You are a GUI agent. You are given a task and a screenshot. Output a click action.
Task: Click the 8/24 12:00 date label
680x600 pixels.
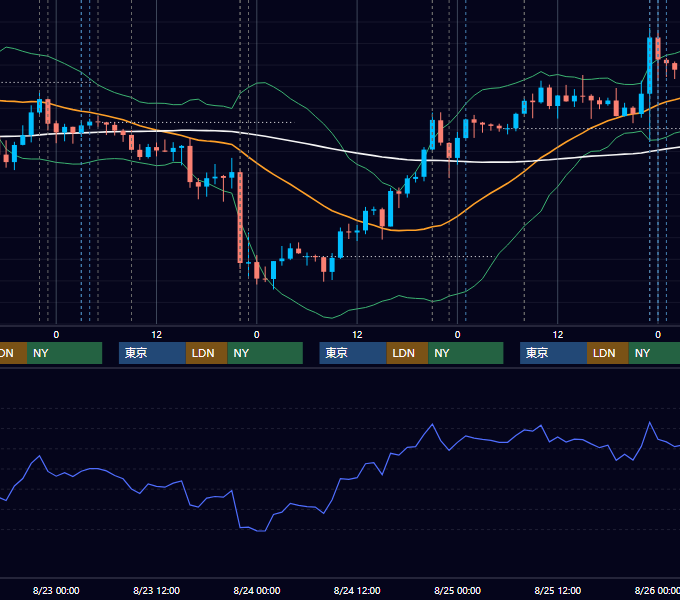357,590
